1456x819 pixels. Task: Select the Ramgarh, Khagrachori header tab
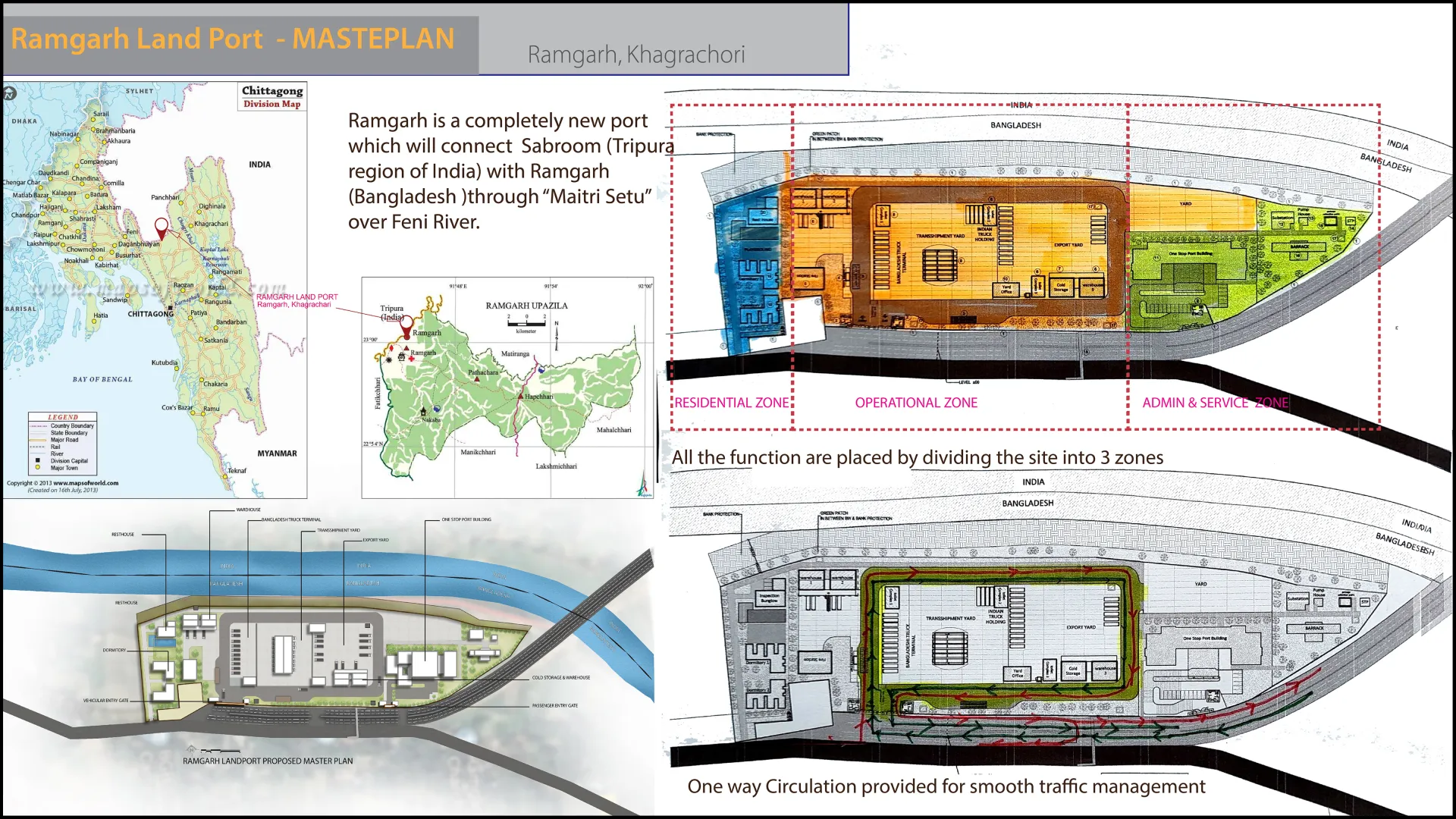point(637,55)
